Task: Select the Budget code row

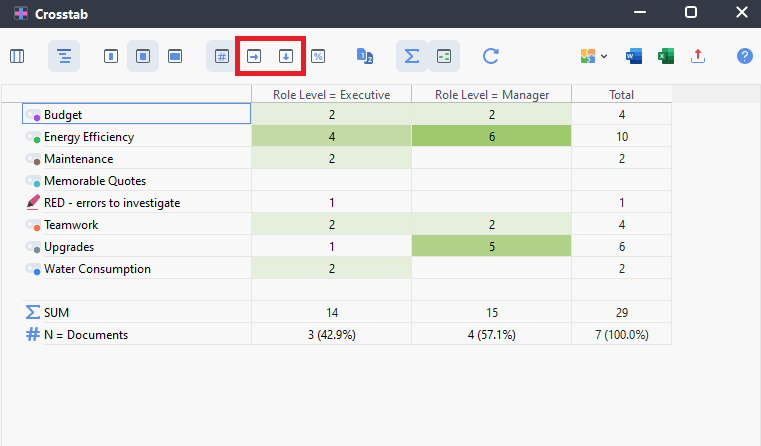Action: 136,115
